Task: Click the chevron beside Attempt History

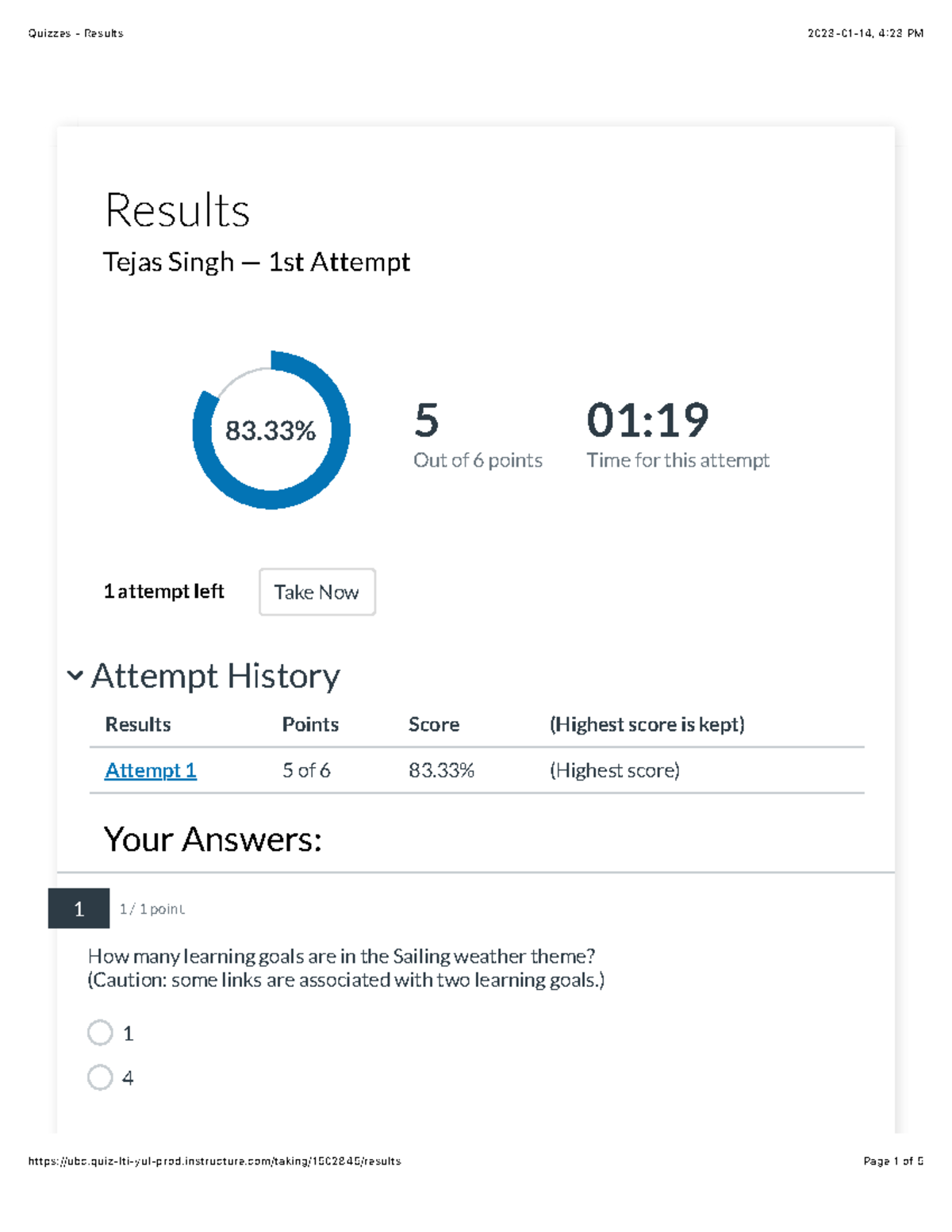Action: pyautogui.click(x=75, y=675)
